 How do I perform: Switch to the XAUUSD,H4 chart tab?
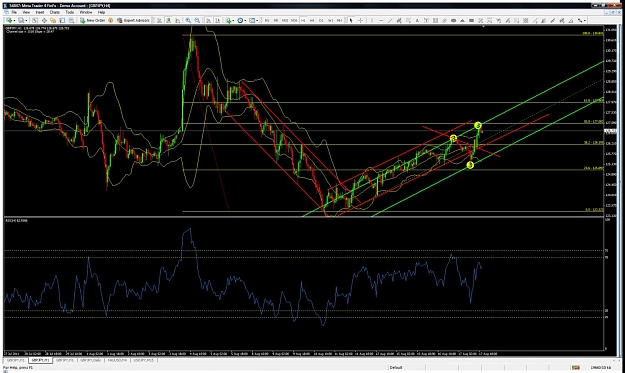[116, 360]
